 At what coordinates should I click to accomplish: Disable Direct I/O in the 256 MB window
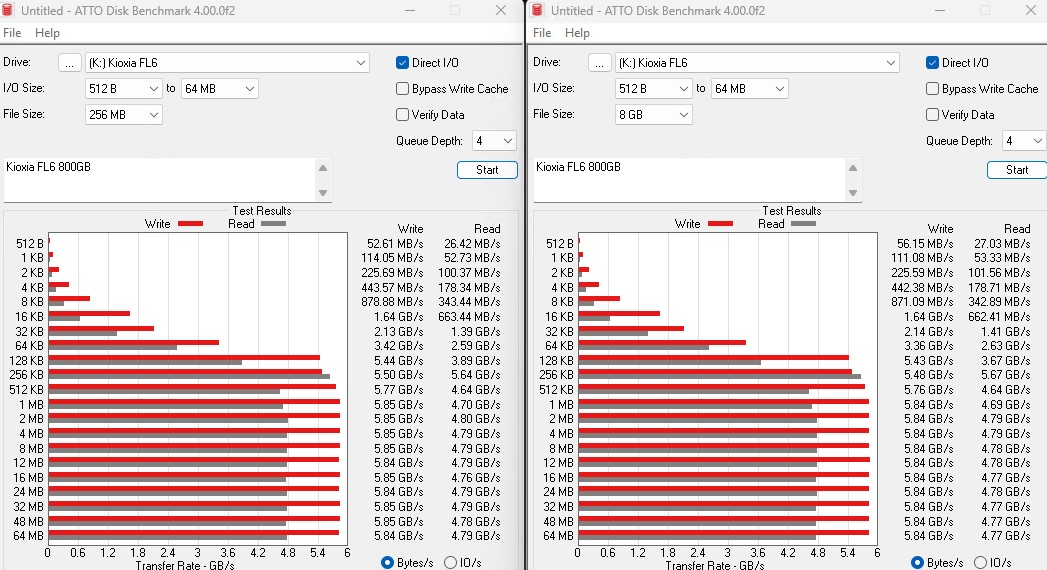(x=403, y=63)
